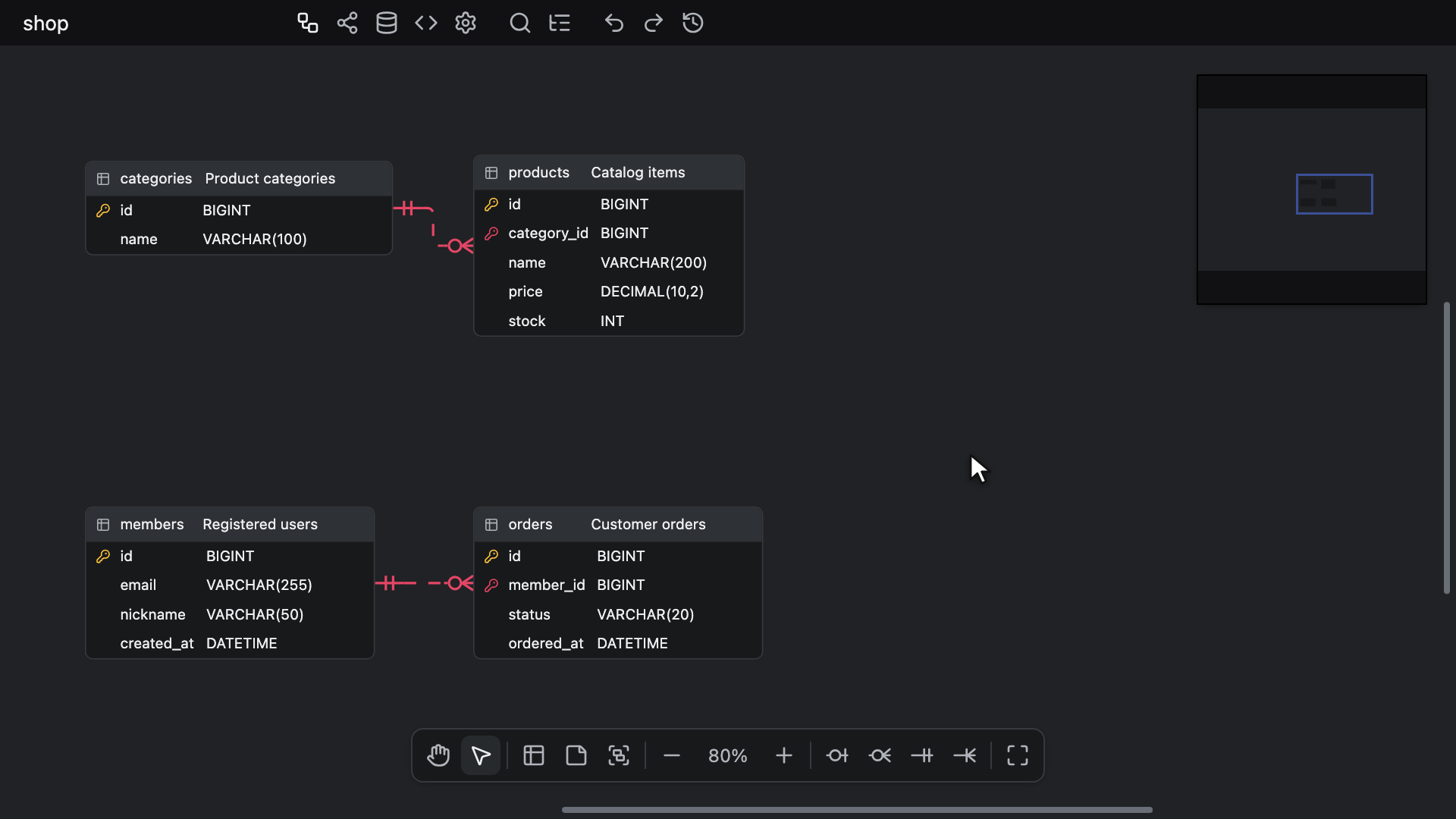
Task: Open the tree list view icon
Action: 560,23
